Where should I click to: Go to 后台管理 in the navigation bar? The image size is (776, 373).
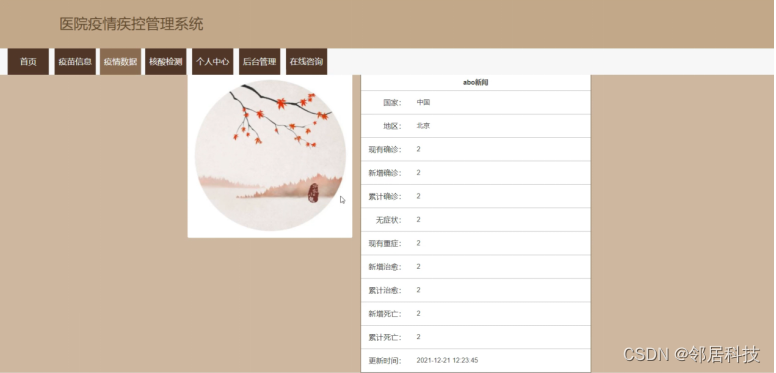coord(259,62)
